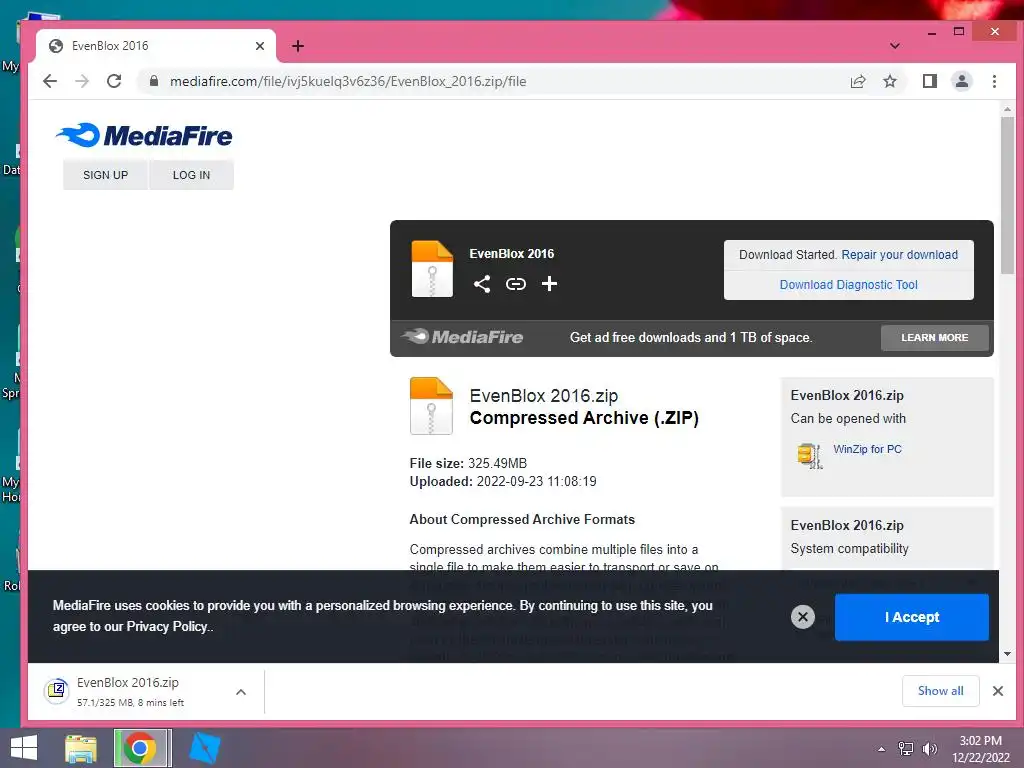Image resolution: width=1024 pixels, height=768 pixels.
Task: Open Chrome three-dot menu
Action: point(994,81)
